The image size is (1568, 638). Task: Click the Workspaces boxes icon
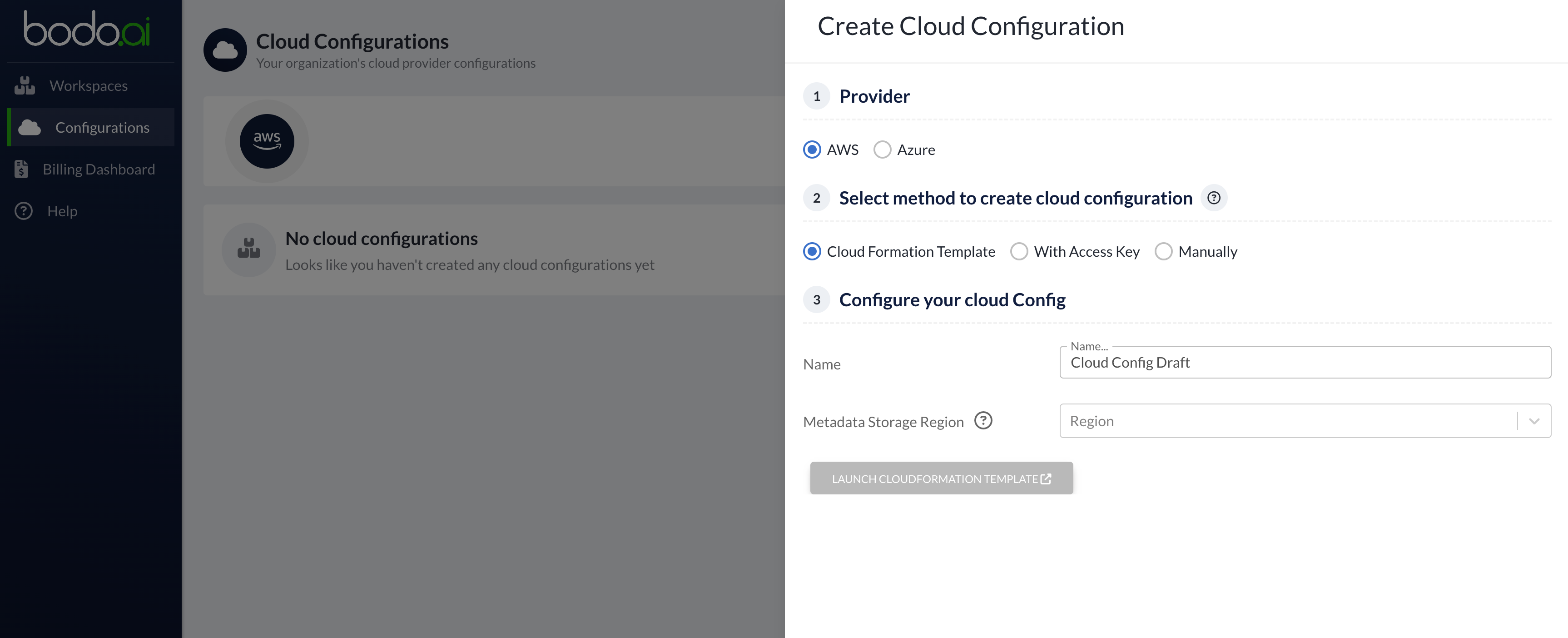[x=25, y=86]
